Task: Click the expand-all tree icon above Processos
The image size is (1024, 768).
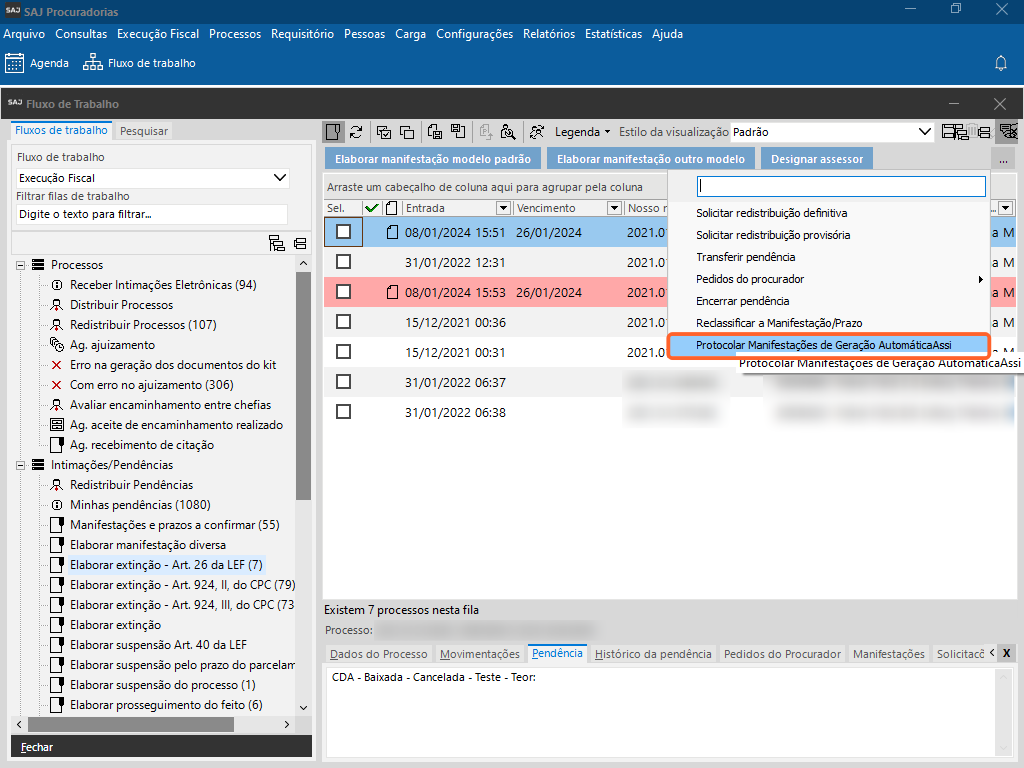Action: pyautogui.click(x=277, y=243)
